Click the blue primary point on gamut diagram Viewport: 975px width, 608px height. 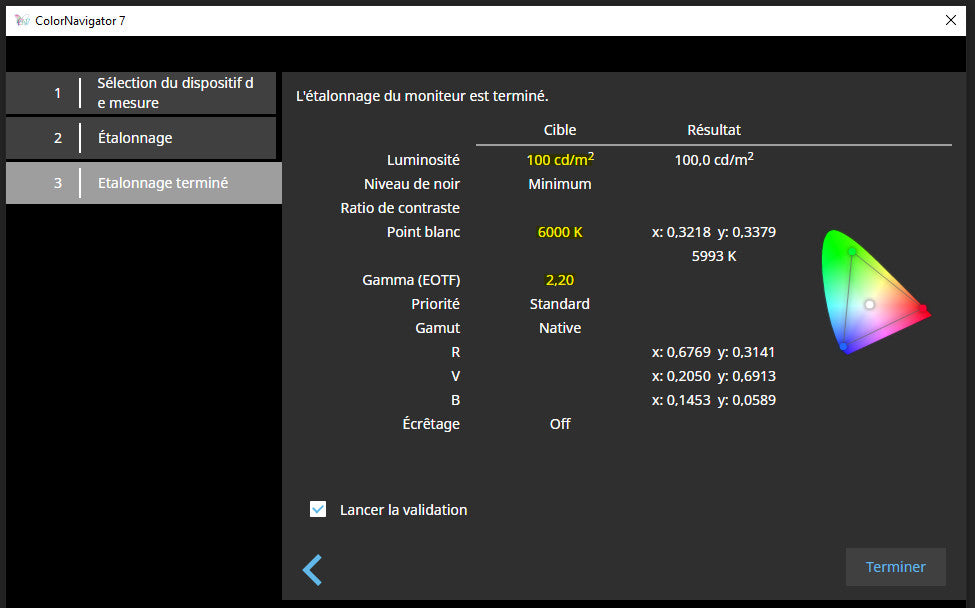pyautogui.click(x=845, y=347)
